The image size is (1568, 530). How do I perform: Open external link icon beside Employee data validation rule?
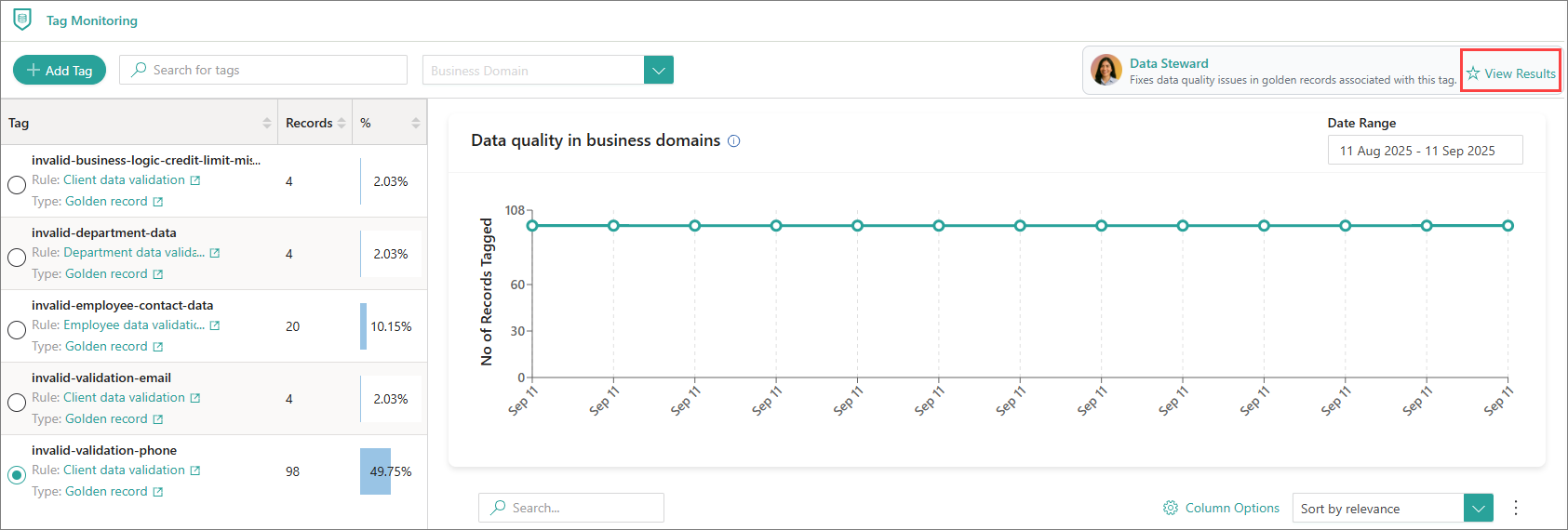[215, 325]
